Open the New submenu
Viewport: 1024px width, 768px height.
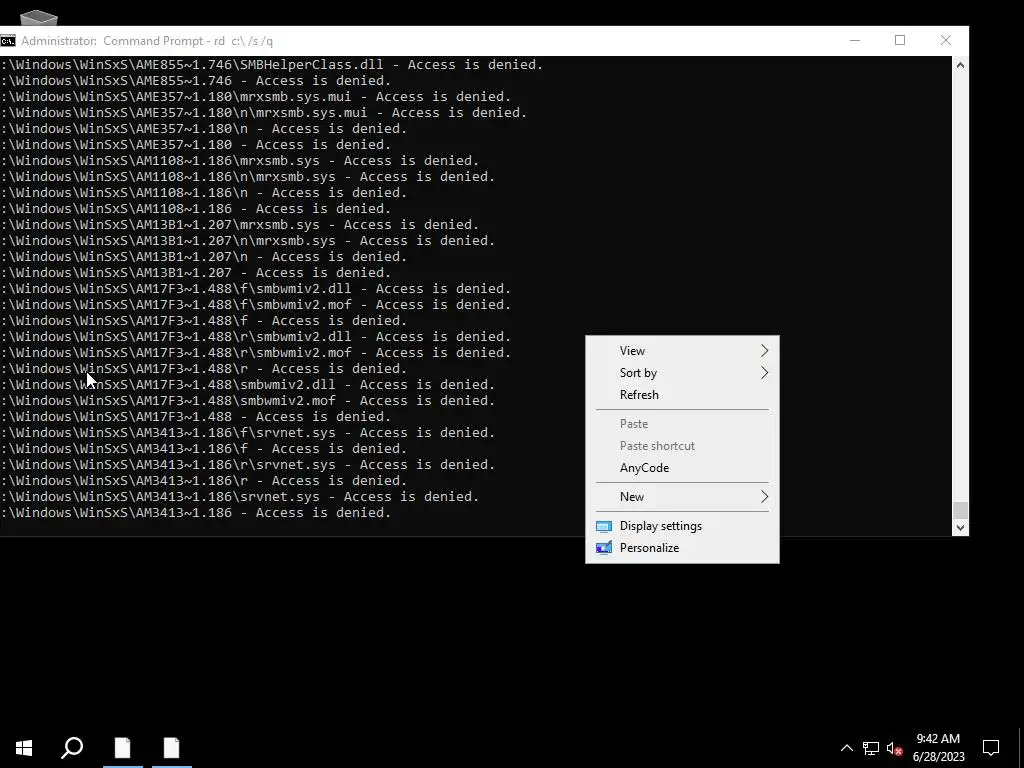coord(682,497)
